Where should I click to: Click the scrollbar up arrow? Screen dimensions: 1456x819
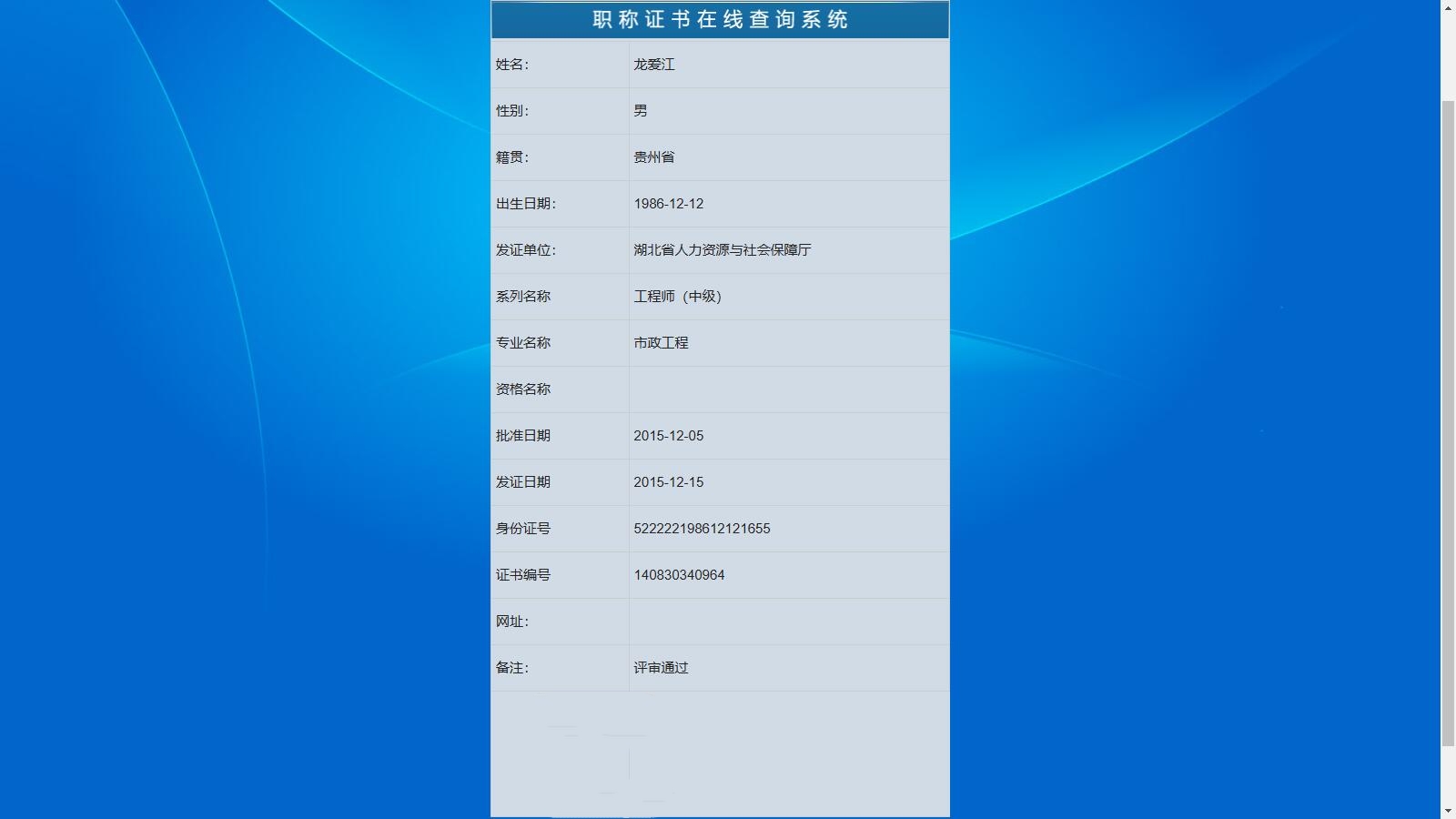pyautogui.click(x=1449, y=7)
